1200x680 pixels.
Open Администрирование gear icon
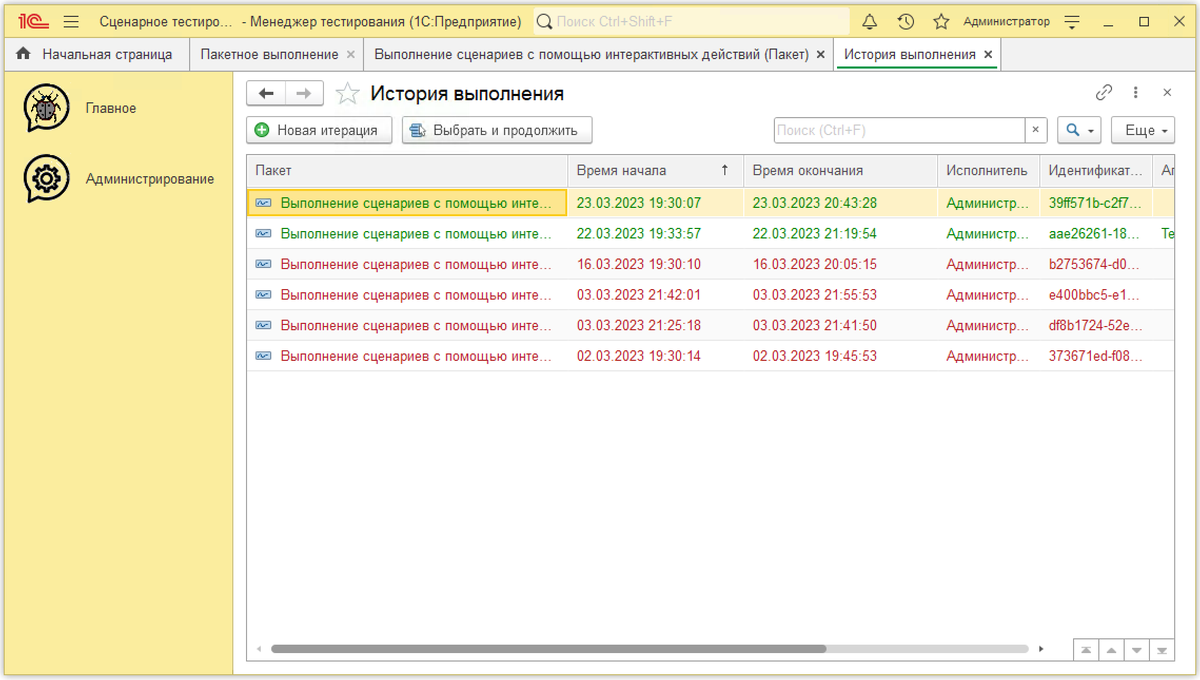tap(46, 179)
